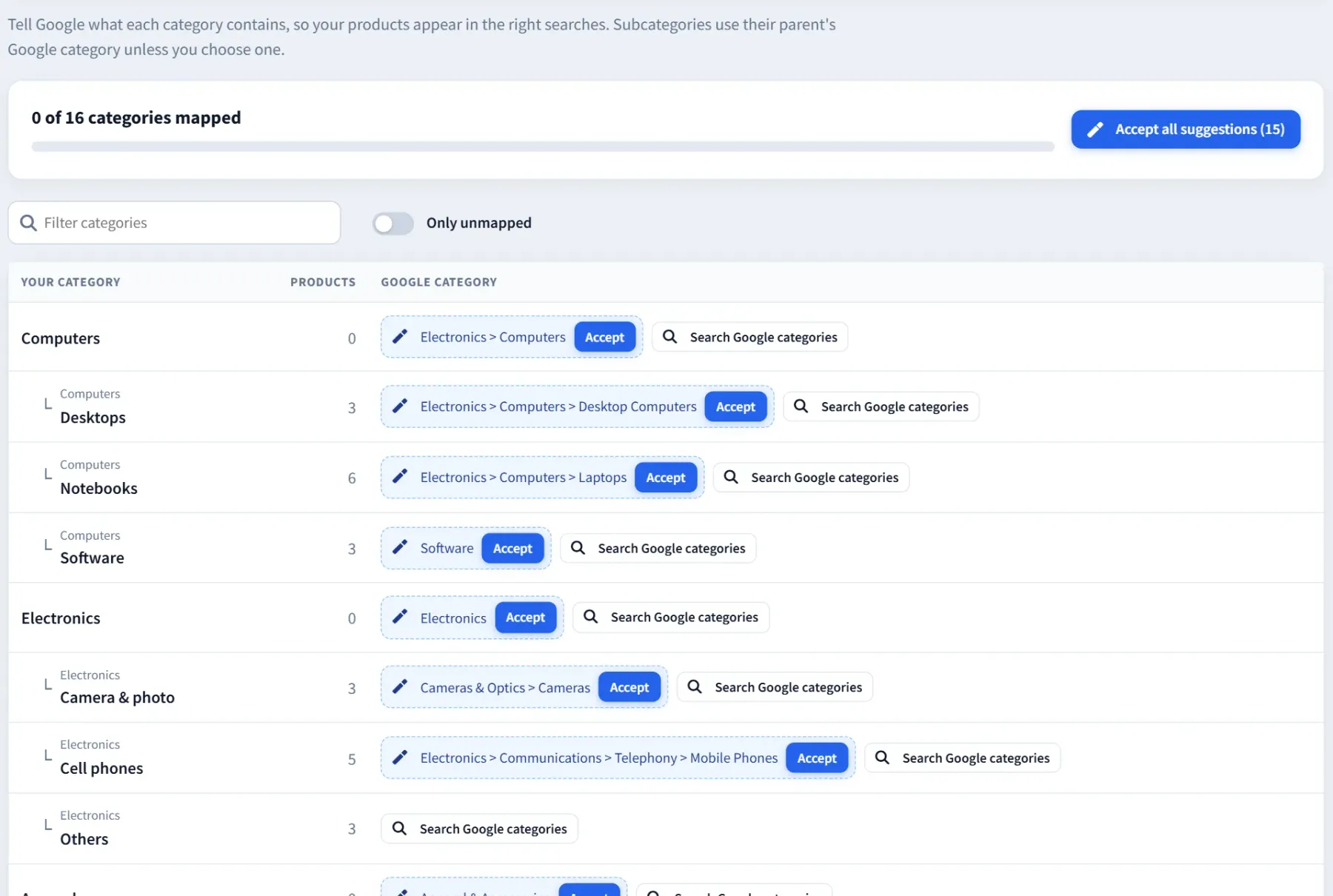Accept Mobile Phones suggestion for Cell phones

pyautogui.click(x=817, y=758)
